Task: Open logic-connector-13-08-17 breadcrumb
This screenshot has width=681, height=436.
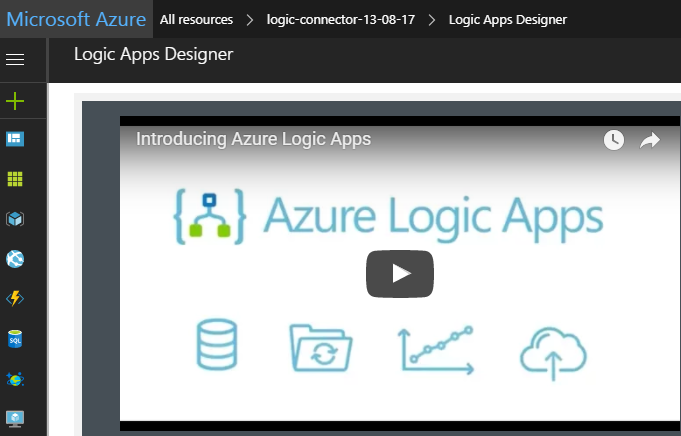Action: tap(341, 20)
